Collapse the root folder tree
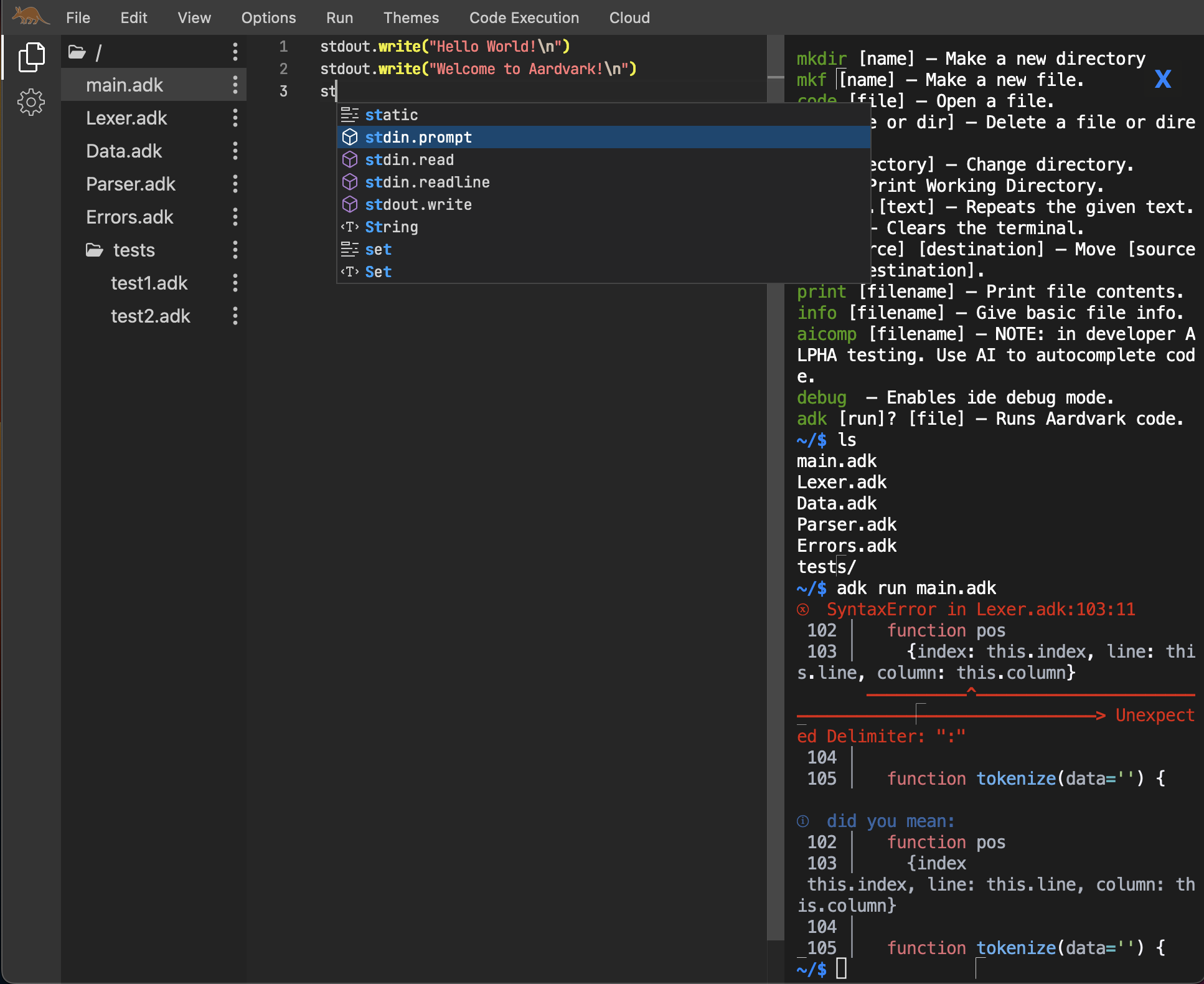The height and width of the screenshot is (984, 1204). pyautogui.click(x=77, y=52)
